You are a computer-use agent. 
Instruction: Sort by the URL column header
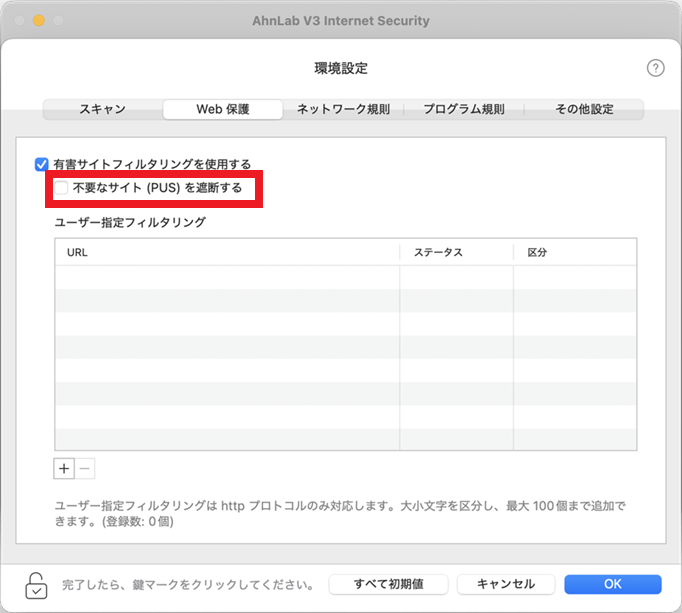coord(227,252)
